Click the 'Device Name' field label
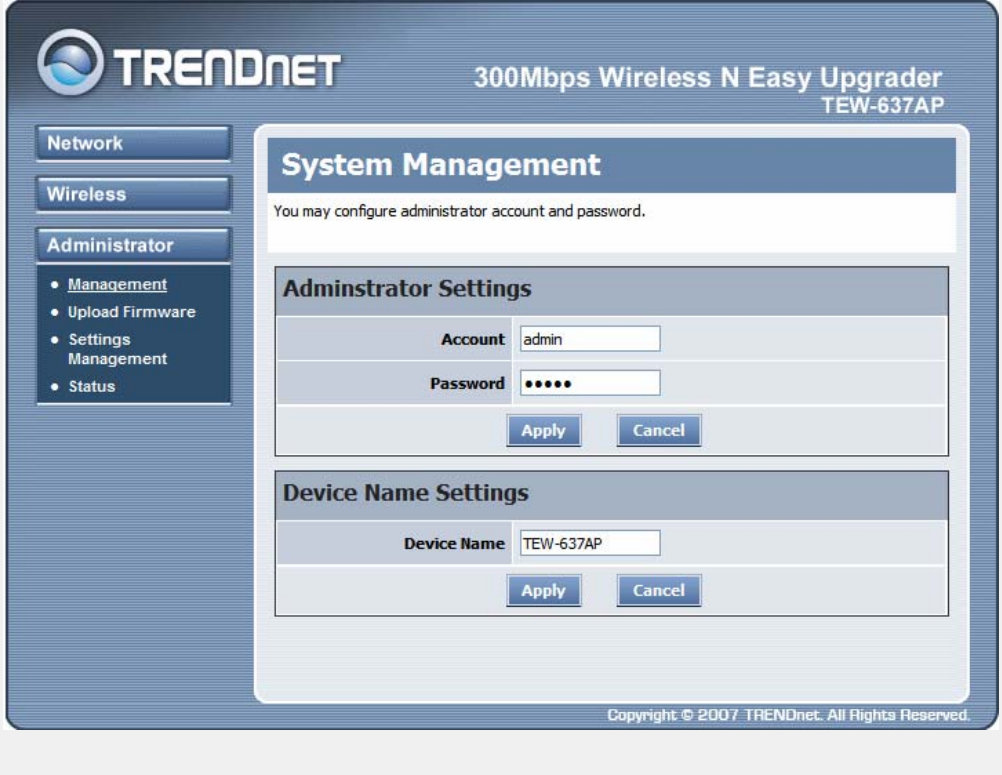 click(454, 544)
